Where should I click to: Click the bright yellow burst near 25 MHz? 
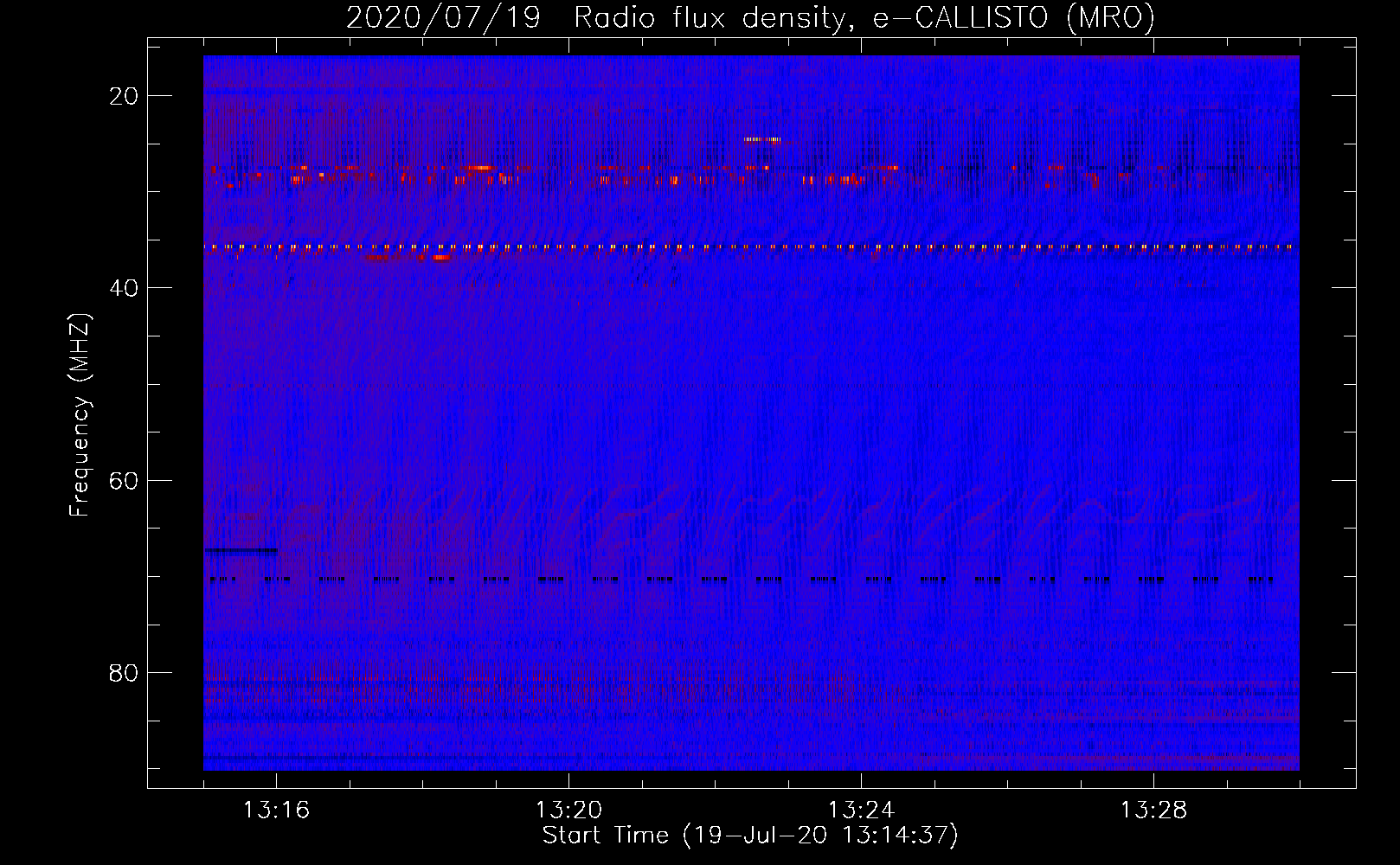coord(761,139)
